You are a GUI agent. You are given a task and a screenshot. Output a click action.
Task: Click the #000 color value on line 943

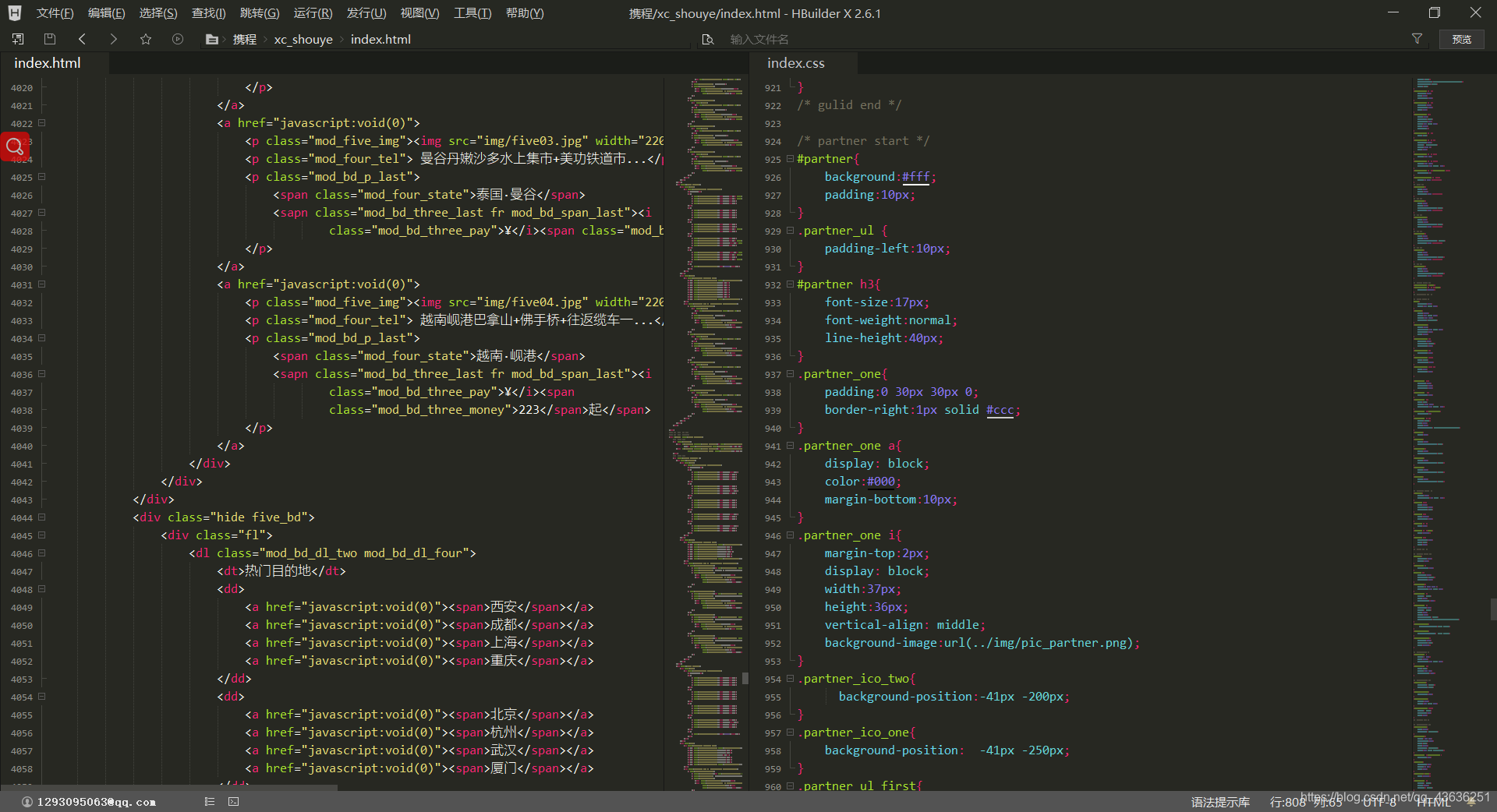click(881, 482)
